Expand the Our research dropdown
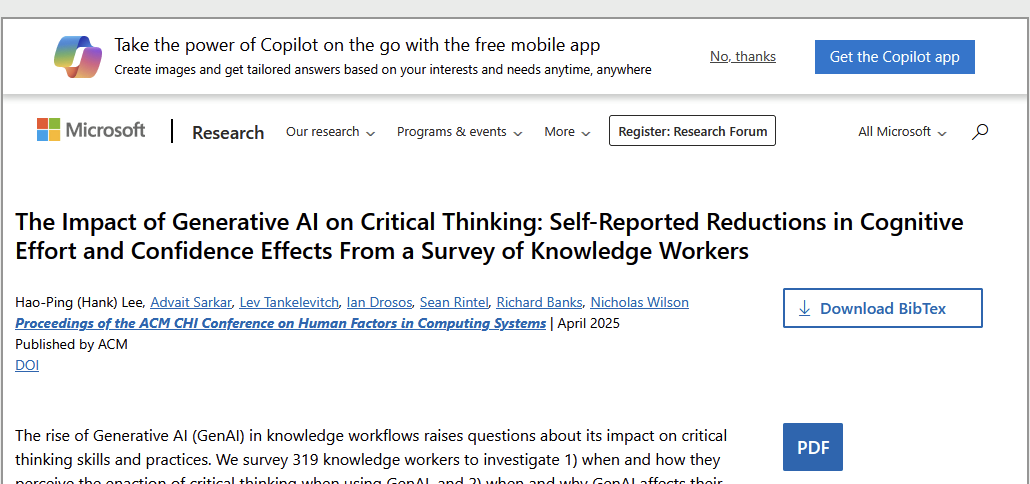The width and height of the screenshot is (1030, 484). [330, 132]
